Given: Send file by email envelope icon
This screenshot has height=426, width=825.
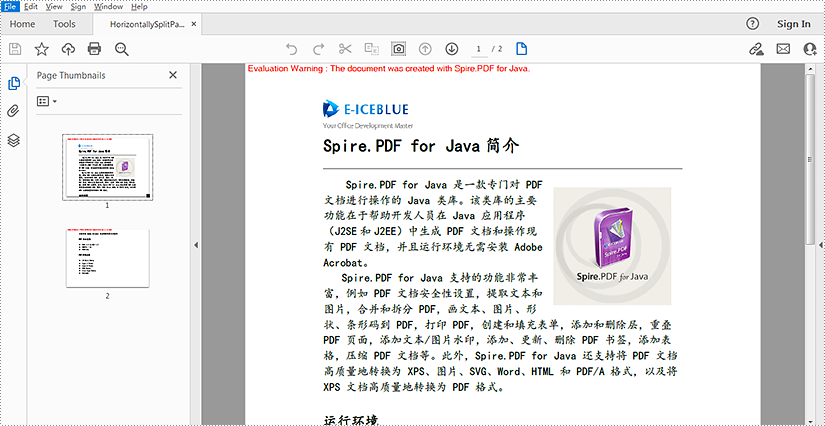Looking at the screenshot, I should tap(783, 49).
